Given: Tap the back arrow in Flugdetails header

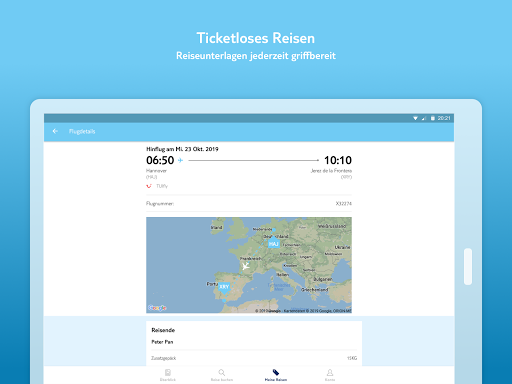Looking at the screenshot, I should [x=55, y=131].
